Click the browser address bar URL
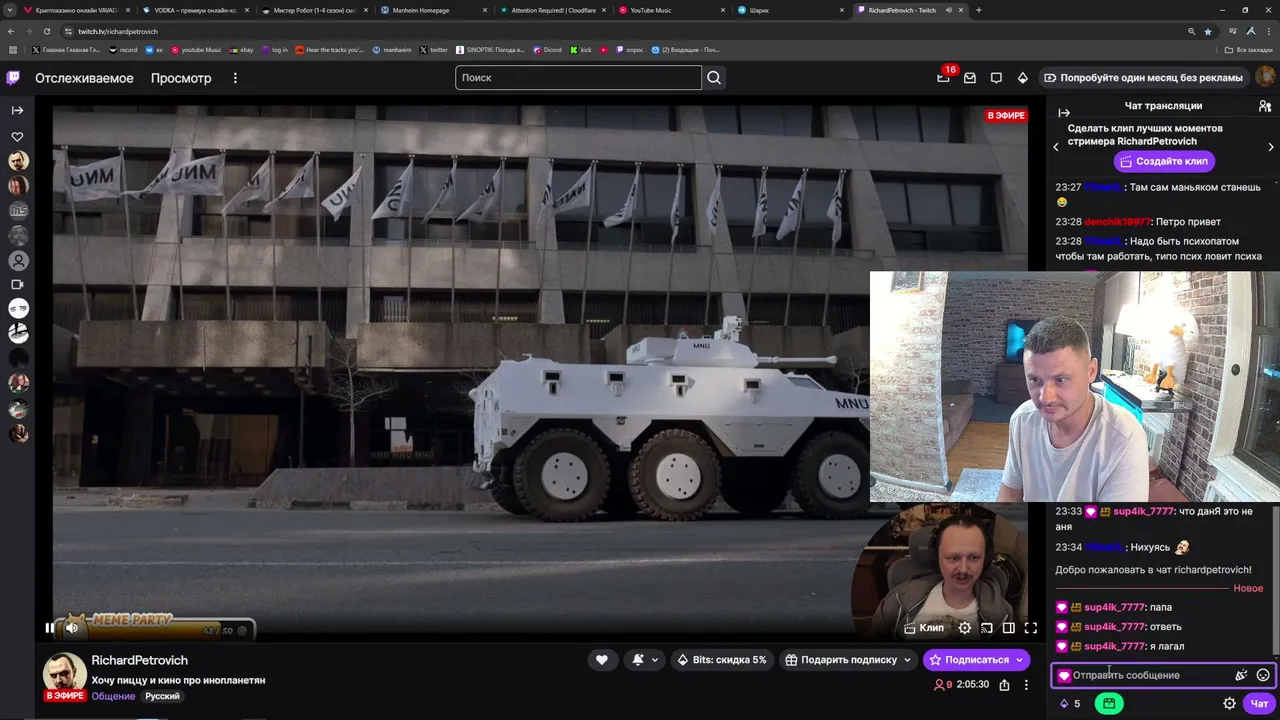This screenshot has width=1280, height=720. point(117,31)
